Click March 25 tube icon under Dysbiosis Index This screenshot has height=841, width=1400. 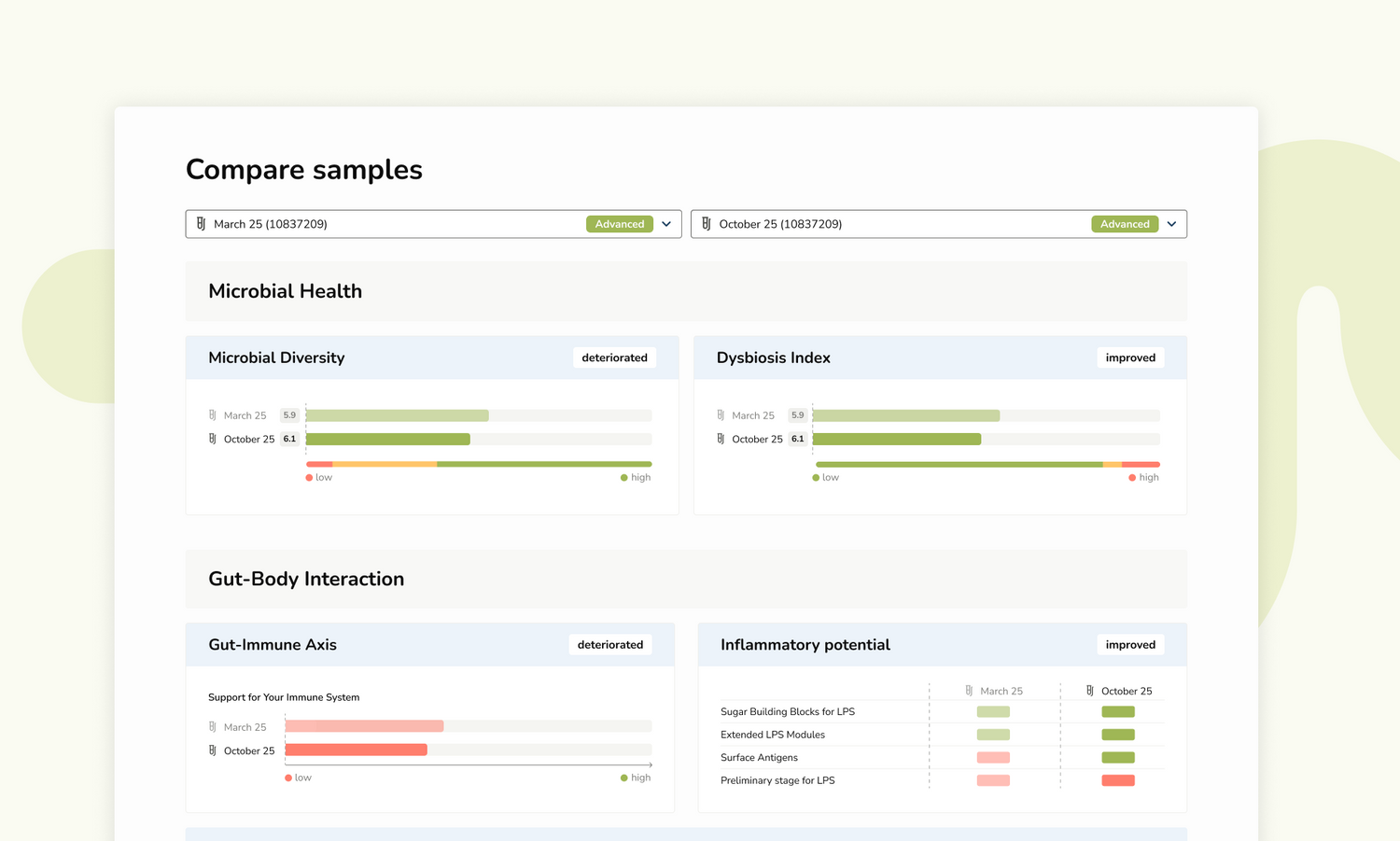click(x=721, y=415)
